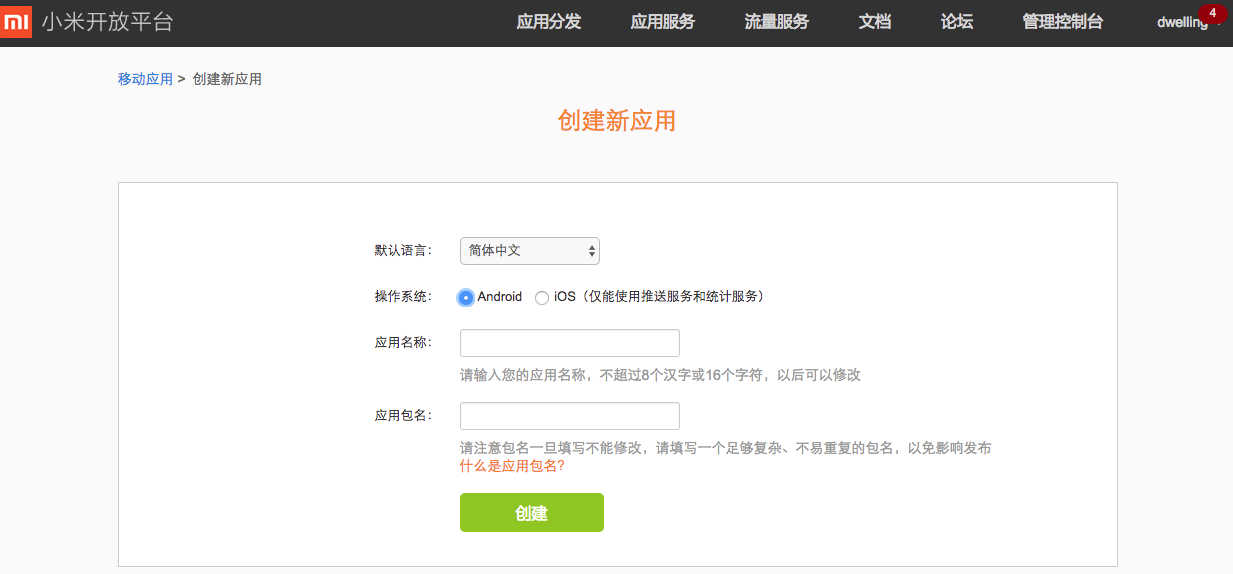Select the Android operating system radio button
The width and height of the screenshot is (1233, 574).
tap(466, 297)
